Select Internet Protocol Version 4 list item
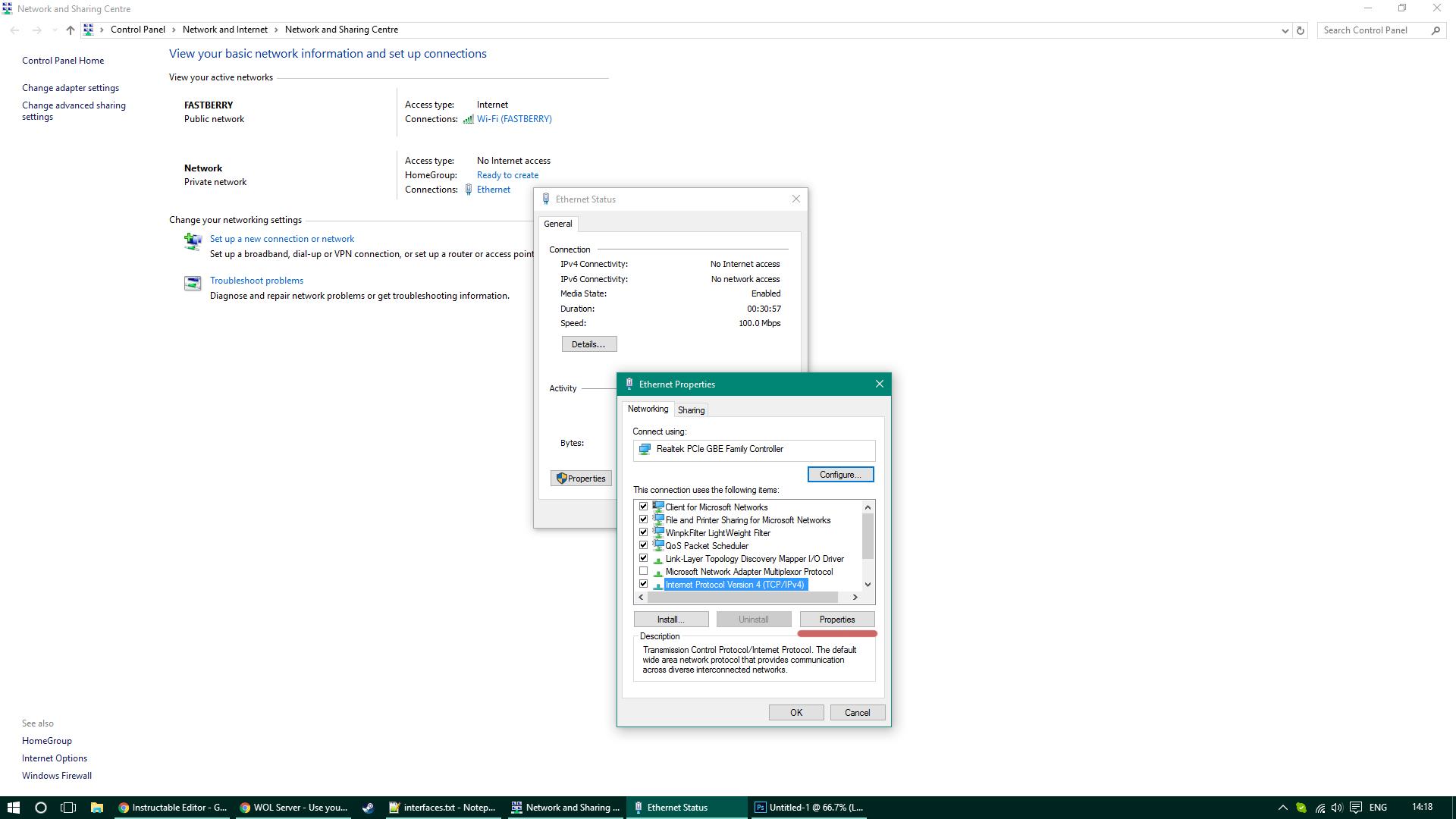The width and height of the screenshot is (1456, 819). [735, 585]
